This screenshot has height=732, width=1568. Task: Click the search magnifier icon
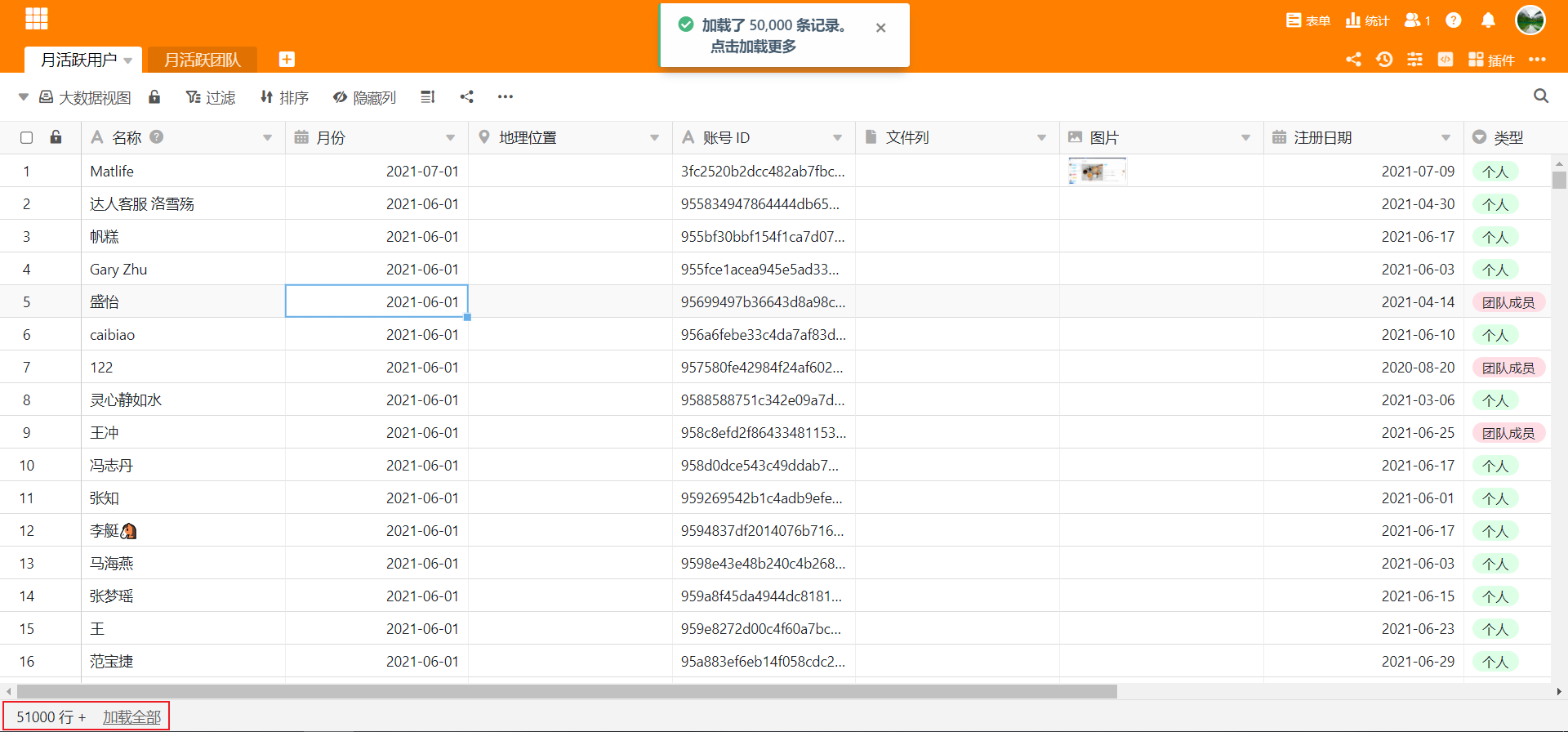[1541, 96]
